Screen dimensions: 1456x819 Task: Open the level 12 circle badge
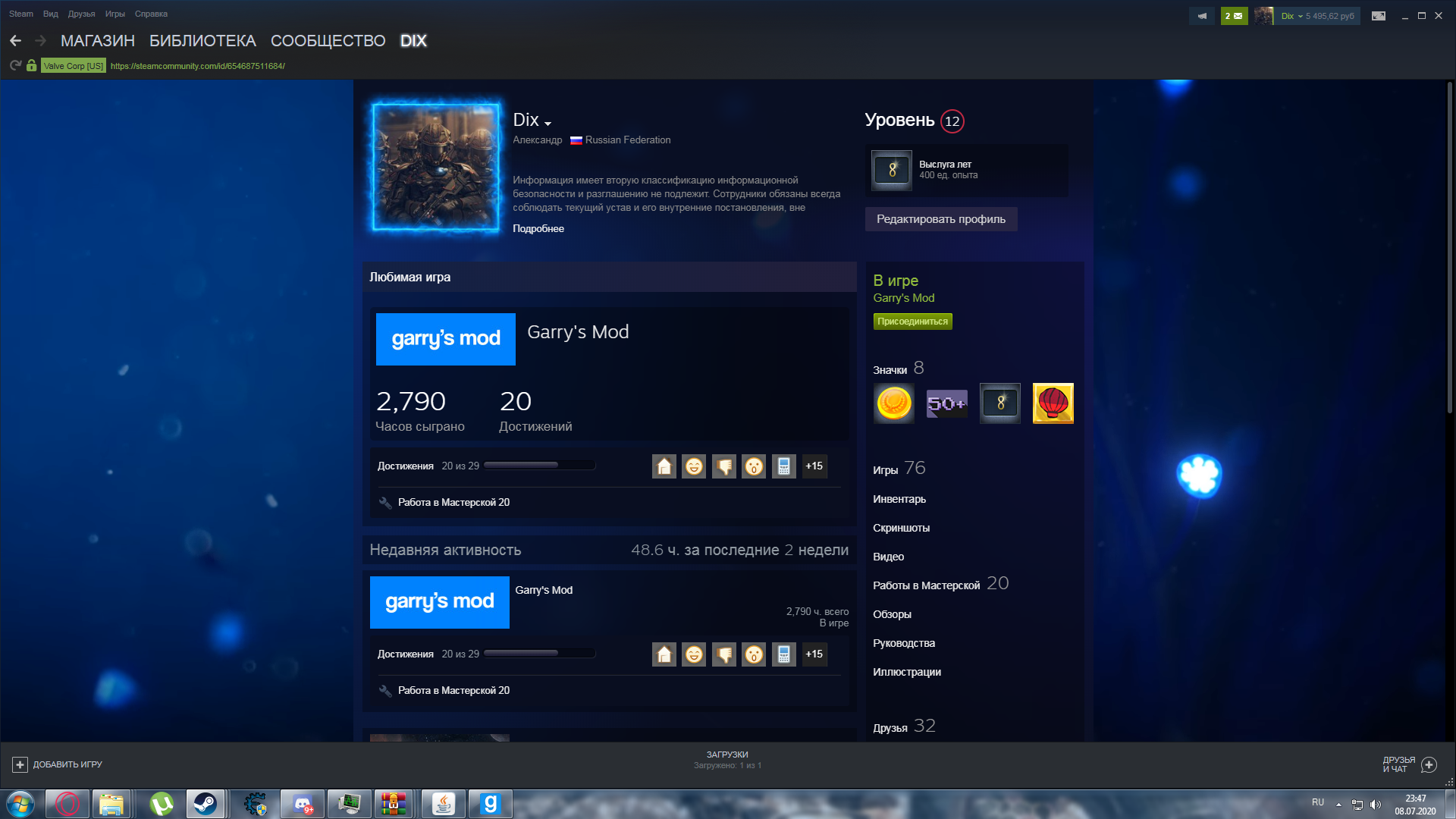click(x=952, y=121)
